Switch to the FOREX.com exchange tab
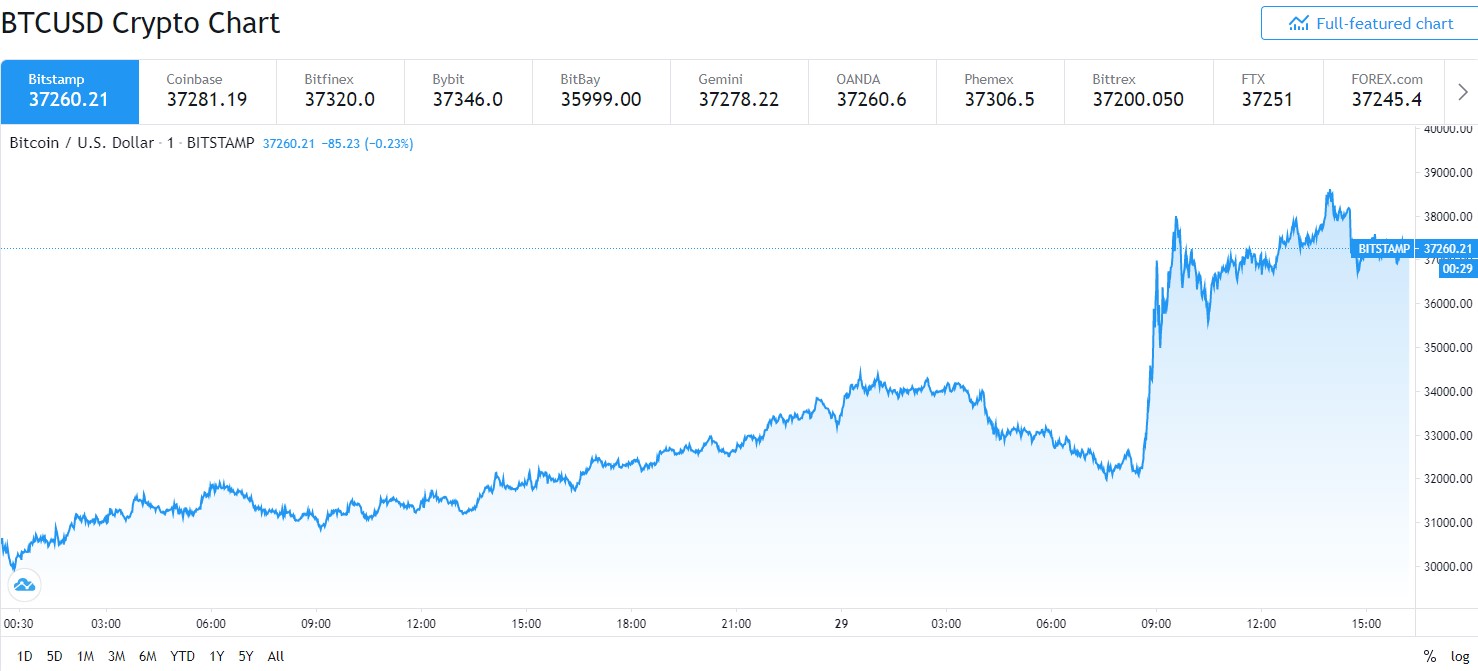Viewport: 1478px width, 671px height. [x=1385, y=91]
